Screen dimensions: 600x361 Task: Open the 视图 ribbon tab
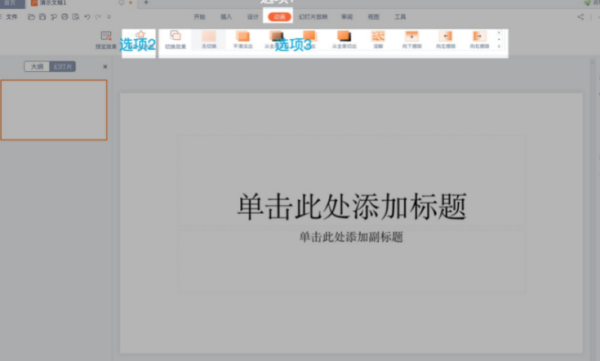tap(373, 17)
